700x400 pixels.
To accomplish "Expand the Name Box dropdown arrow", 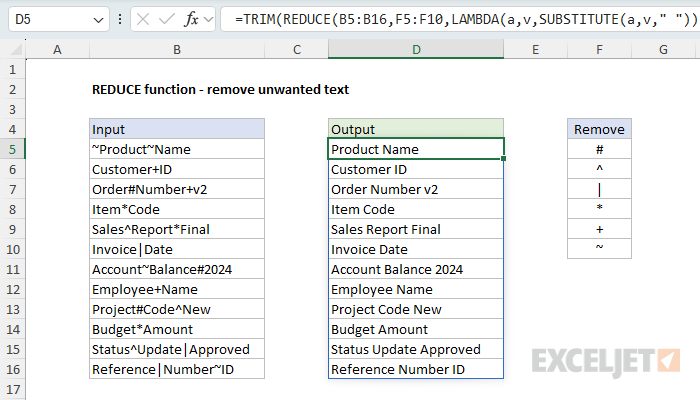I will point(98,20).
